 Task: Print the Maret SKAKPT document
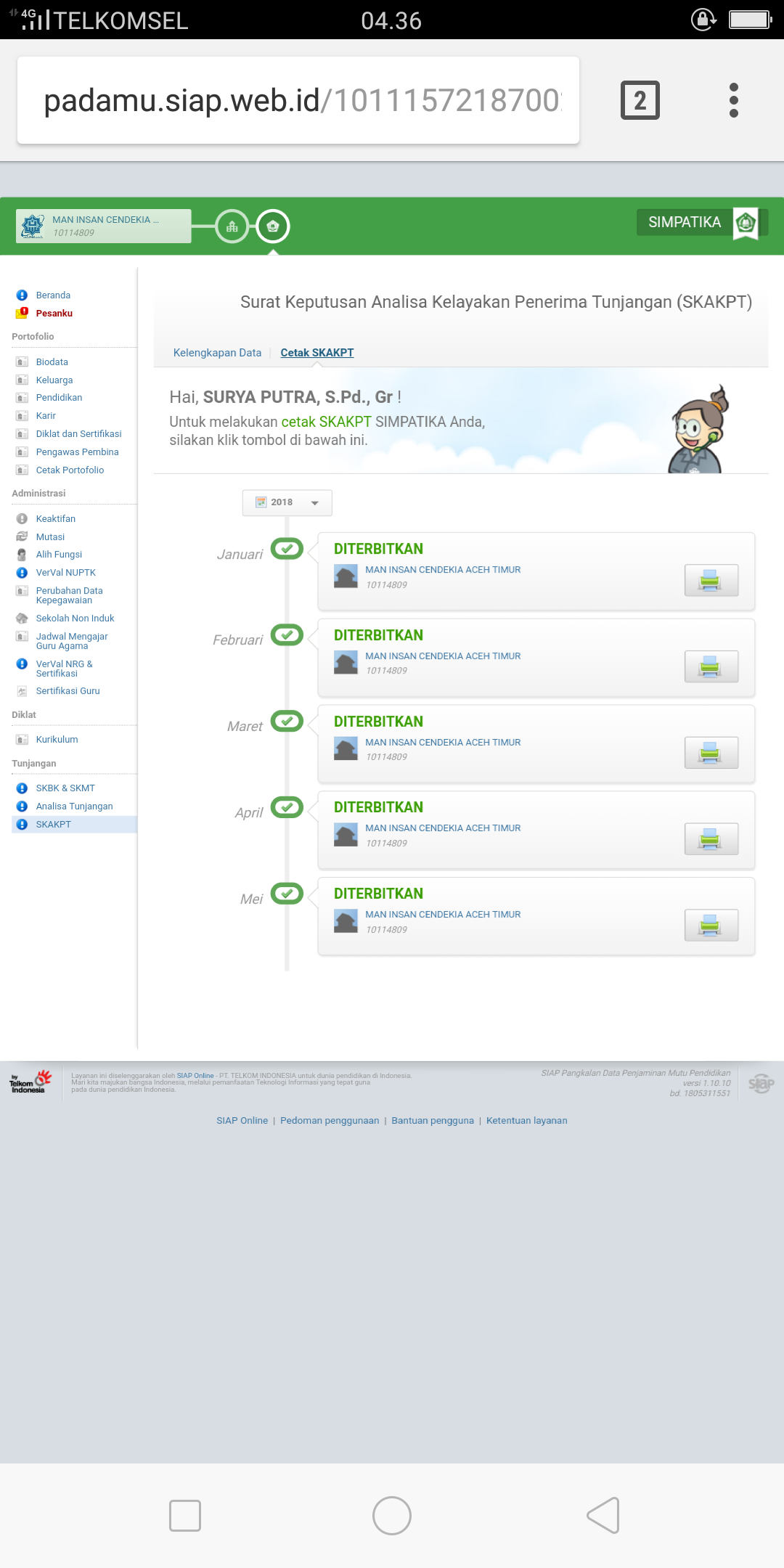pos(711,753)
